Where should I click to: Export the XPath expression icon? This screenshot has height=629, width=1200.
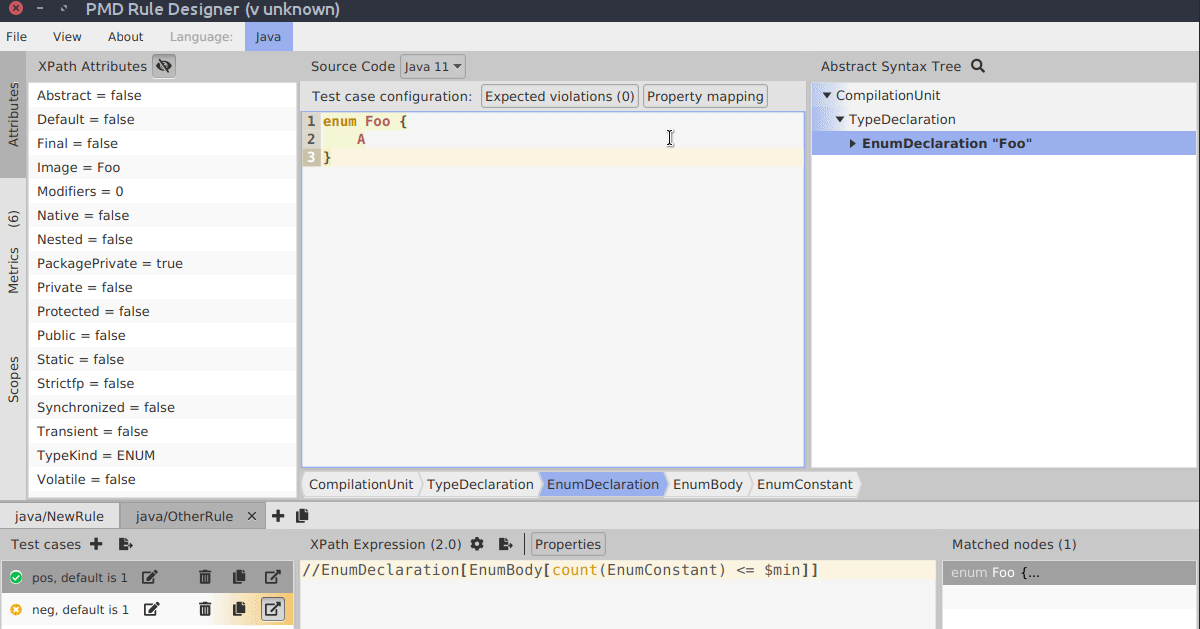pyautogui.click(x=506, y=544)
